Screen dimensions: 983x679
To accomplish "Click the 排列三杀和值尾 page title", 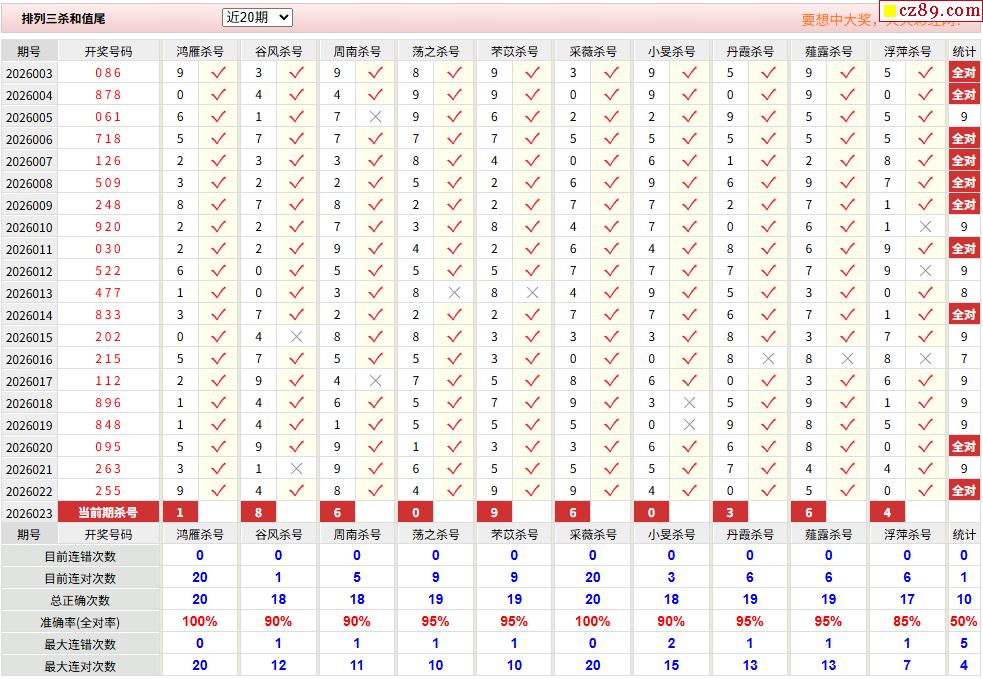I will 63,19.
